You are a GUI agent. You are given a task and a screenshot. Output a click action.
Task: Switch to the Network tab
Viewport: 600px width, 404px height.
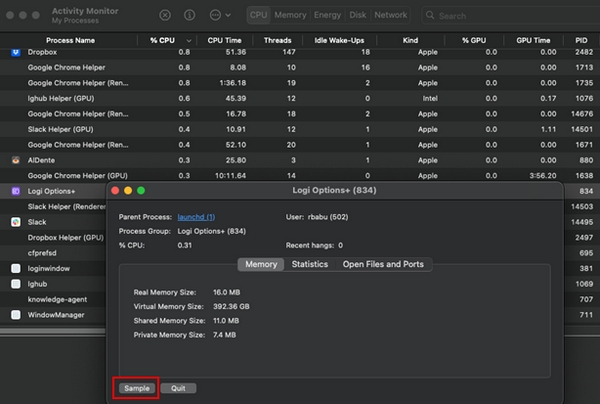pyautogui.click(x=391, y=15)
